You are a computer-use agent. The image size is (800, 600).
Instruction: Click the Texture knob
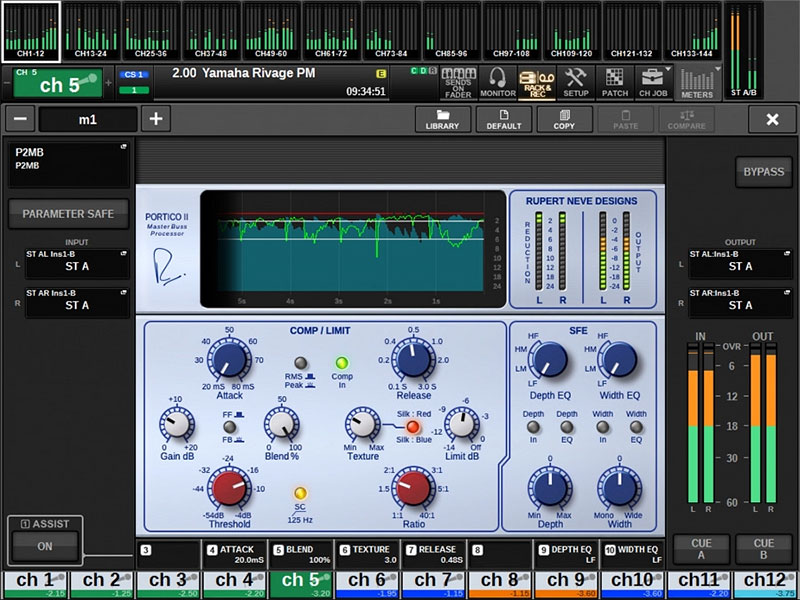[x=363, y=424]
